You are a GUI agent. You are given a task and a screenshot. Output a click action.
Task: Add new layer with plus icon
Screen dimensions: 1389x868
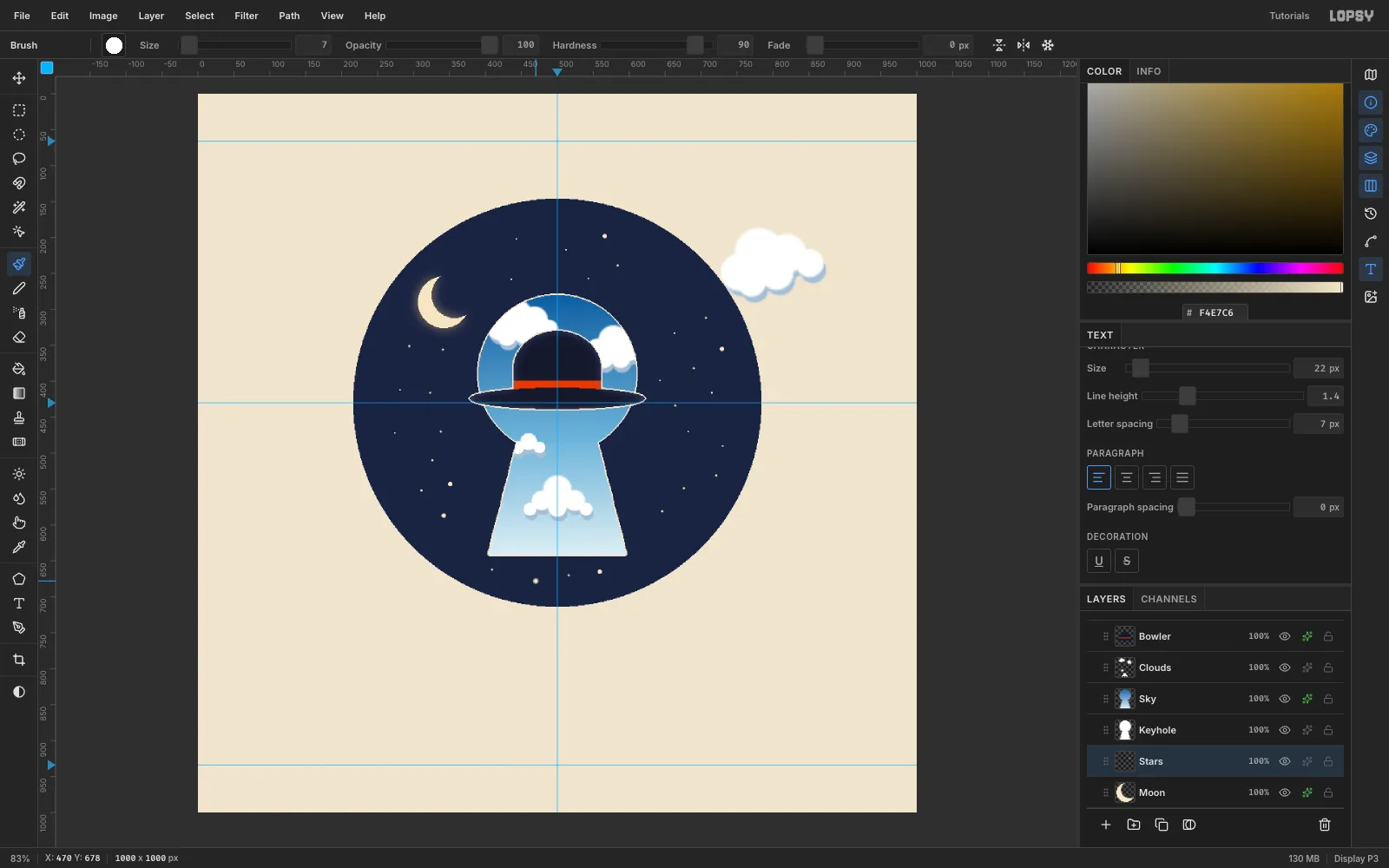point(1106,825)
